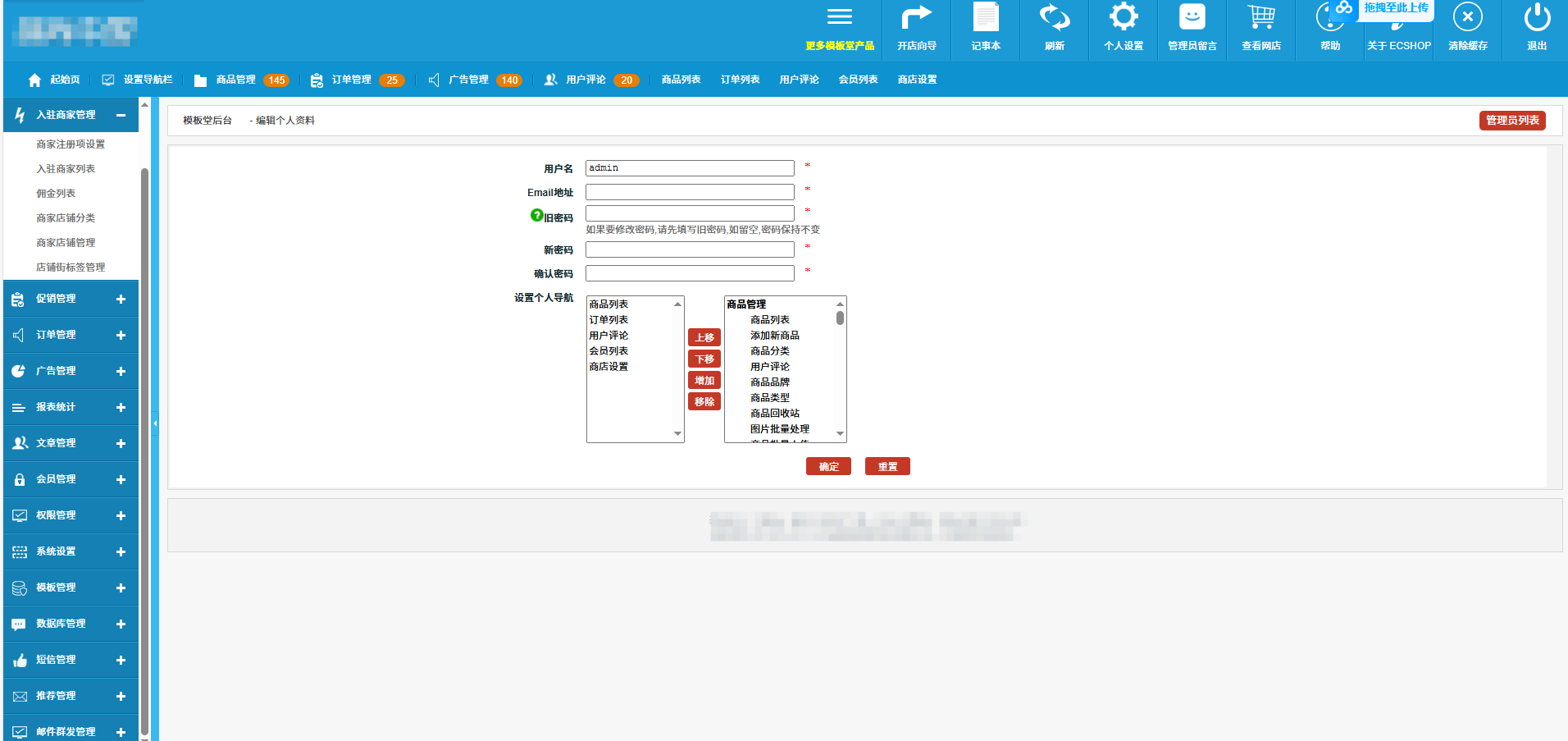This screenshot has width=1568, height=741.
Task: Expand the 促销管理 sidebar section
Action: coord(121,300)
